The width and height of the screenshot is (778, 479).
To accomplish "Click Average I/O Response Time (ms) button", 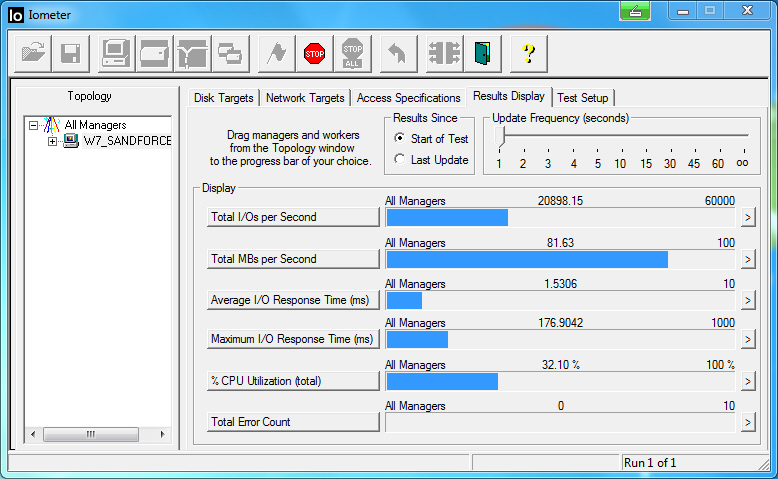I will tap(293, 300).
